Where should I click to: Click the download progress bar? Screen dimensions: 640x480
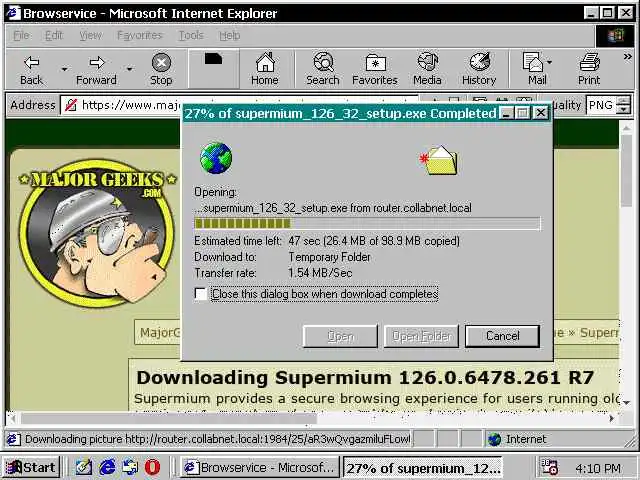(x=367, y=223)
